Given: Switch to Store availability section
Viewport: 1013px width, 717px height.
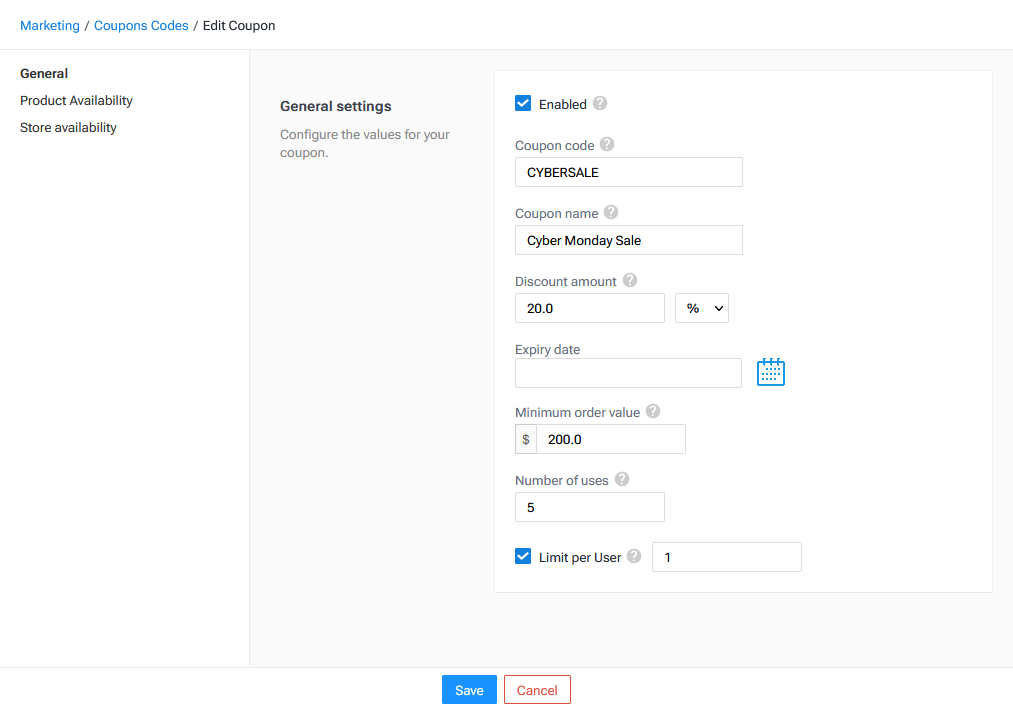Looking at the screenshot, I should 68,127.
